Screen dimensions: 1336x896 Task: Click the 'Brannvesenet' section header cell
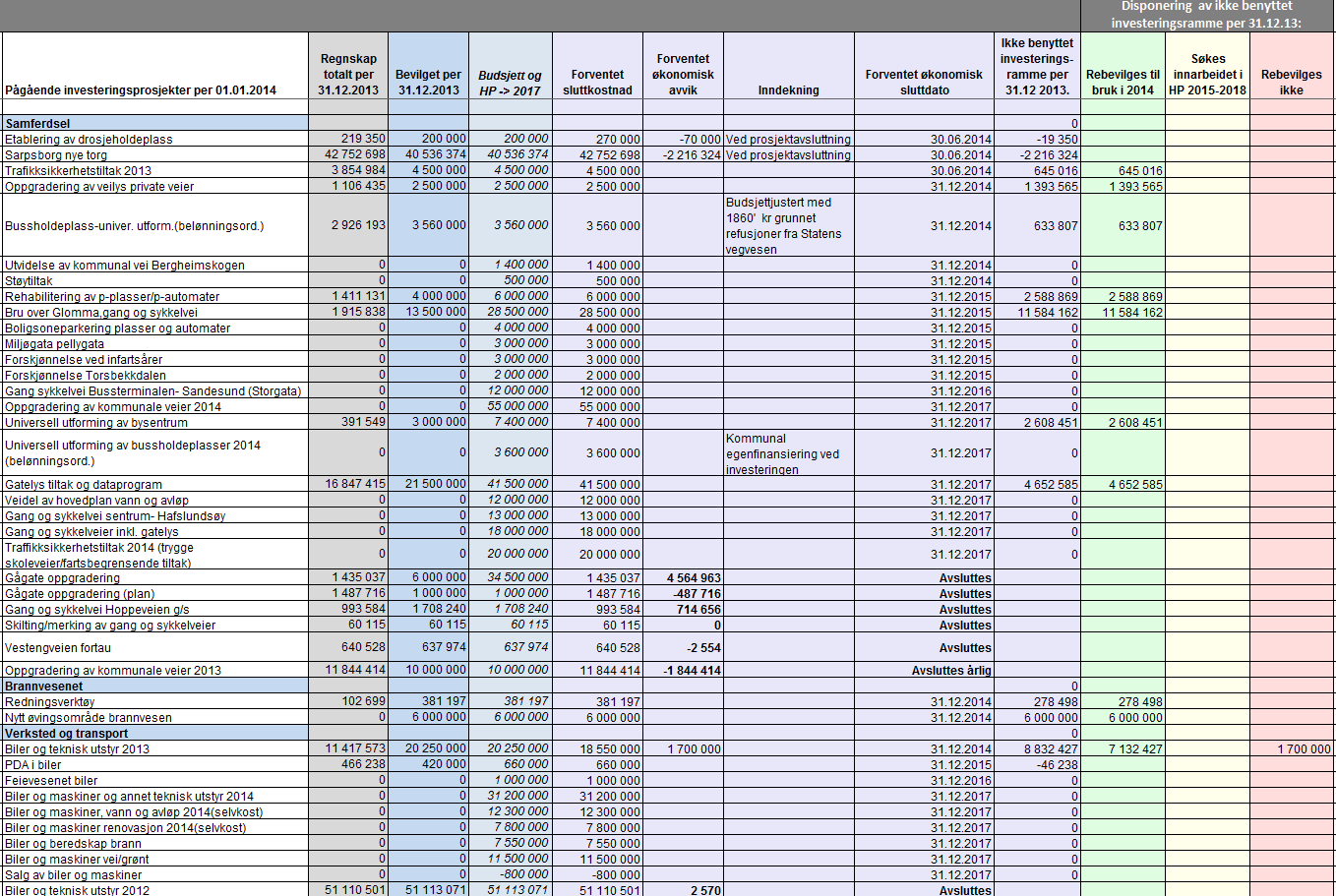[155, 687]
